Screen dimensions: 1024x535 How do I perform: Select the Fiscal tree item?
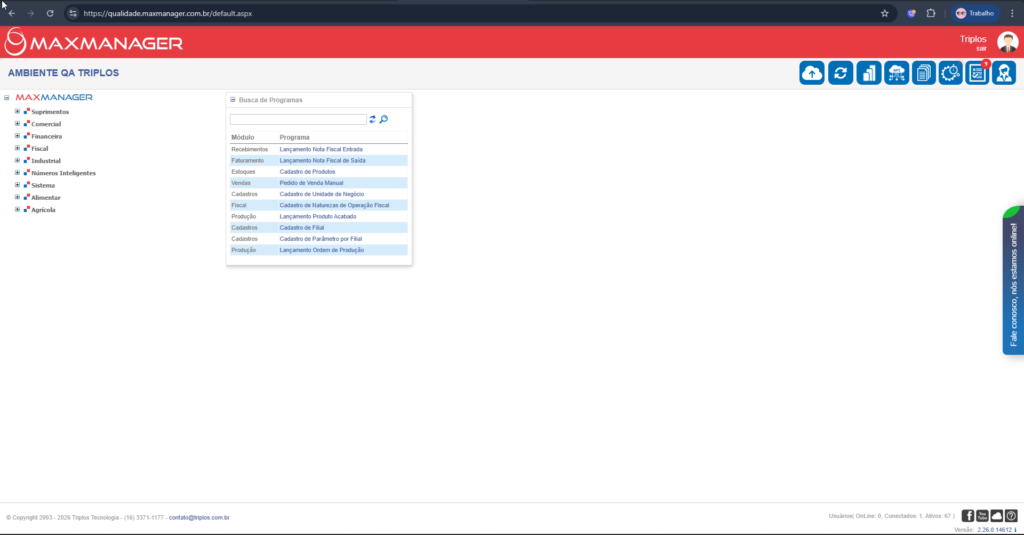[39, 148]
